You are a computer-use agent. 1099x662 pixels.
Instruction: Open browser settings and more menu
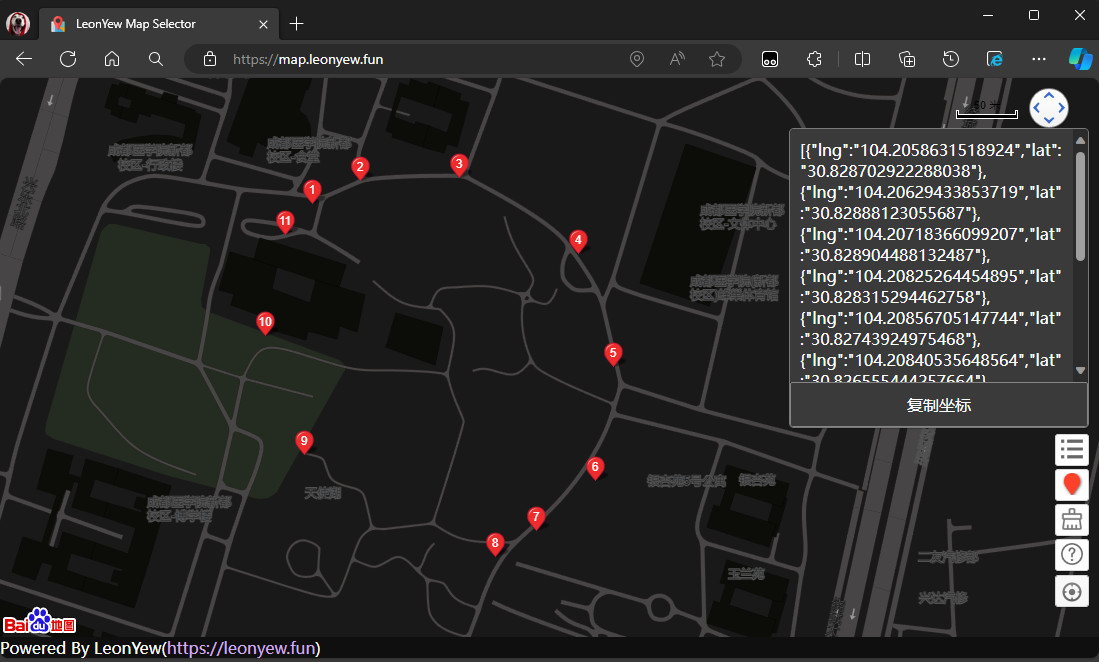(x=1039, y=60)
